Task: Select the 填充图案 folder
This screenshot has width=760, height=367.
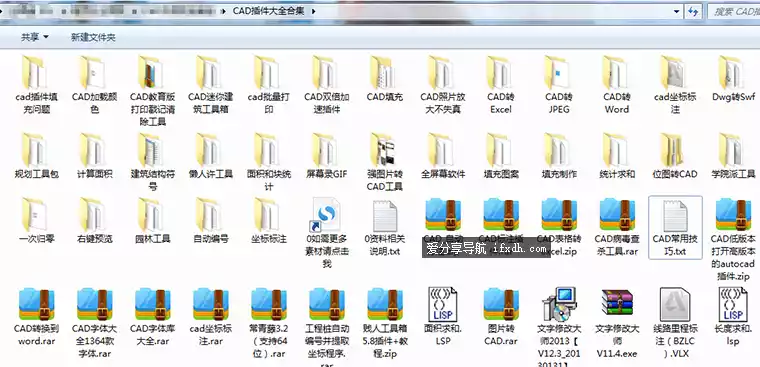Action: 501,156
